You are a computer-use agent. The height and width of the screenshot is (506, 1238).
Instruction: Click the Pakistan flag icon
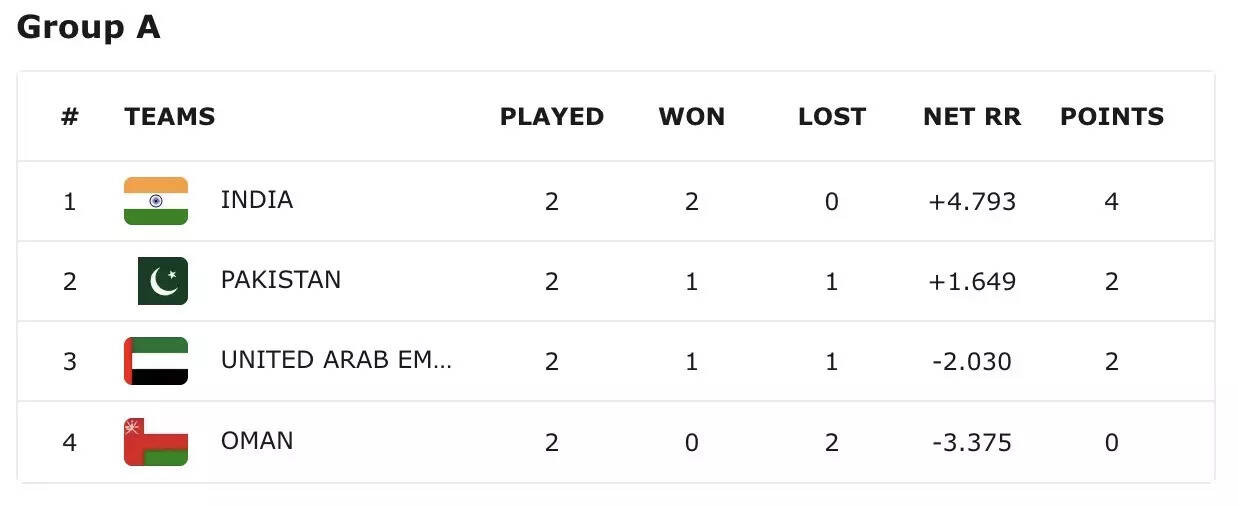(162, 281)
